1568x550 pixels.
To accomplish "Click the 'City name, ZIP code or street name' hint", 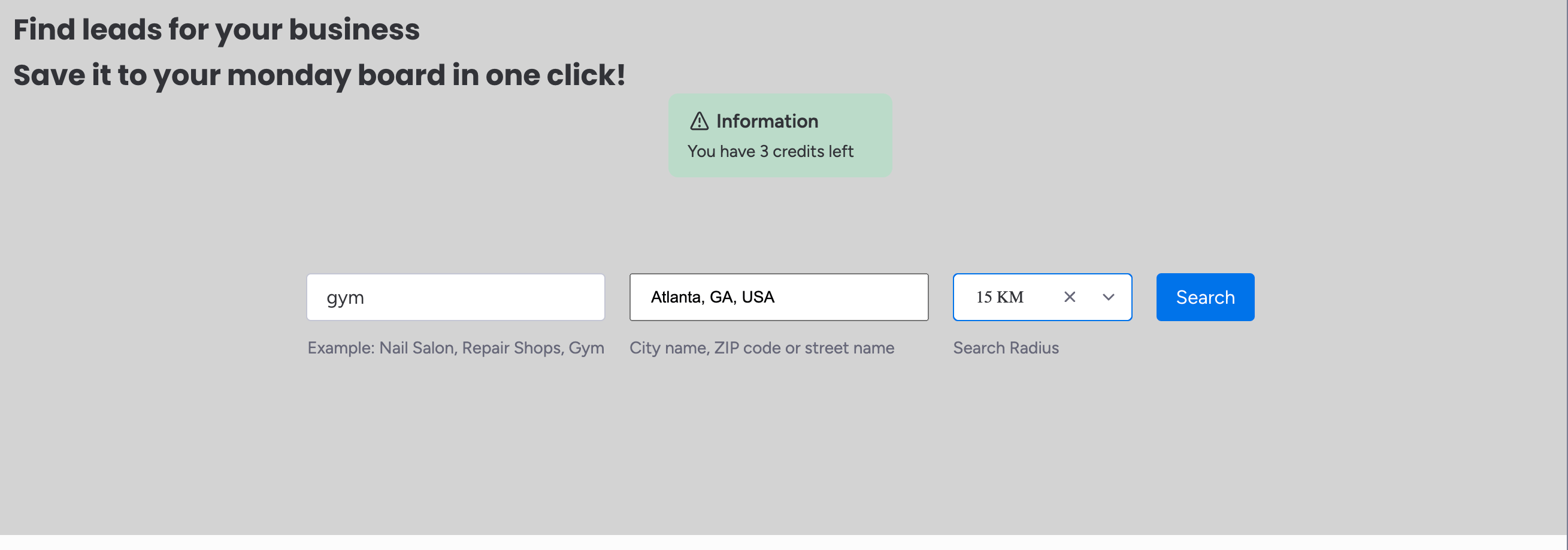I will [761, 347].
